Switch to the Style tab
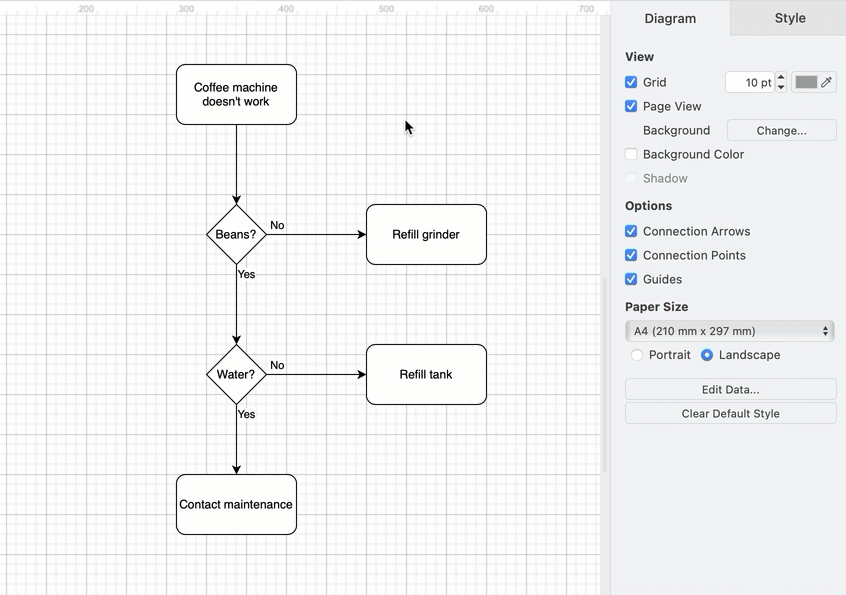 (x=789, y=17)
